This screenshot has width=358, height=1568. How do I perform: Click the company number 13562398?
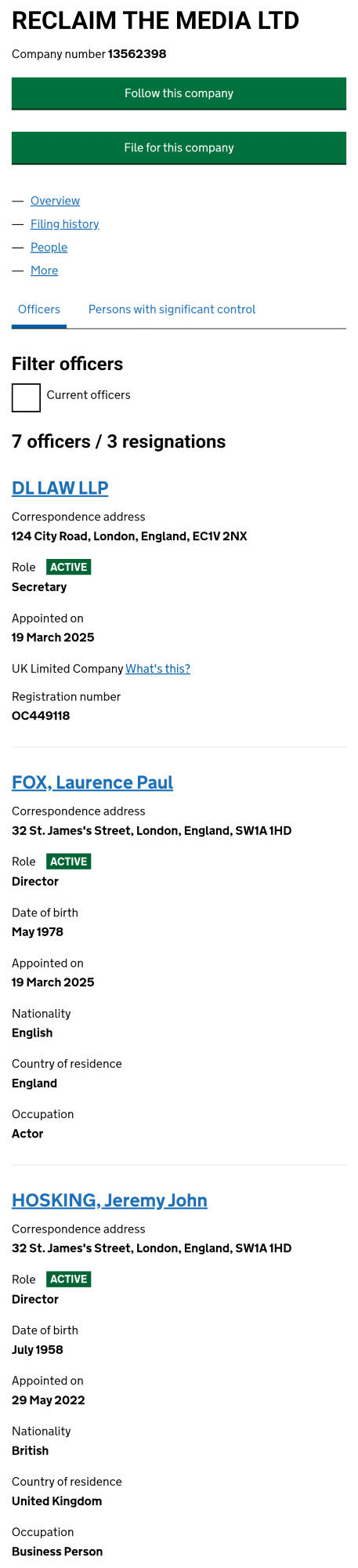(x=137, y=54)
